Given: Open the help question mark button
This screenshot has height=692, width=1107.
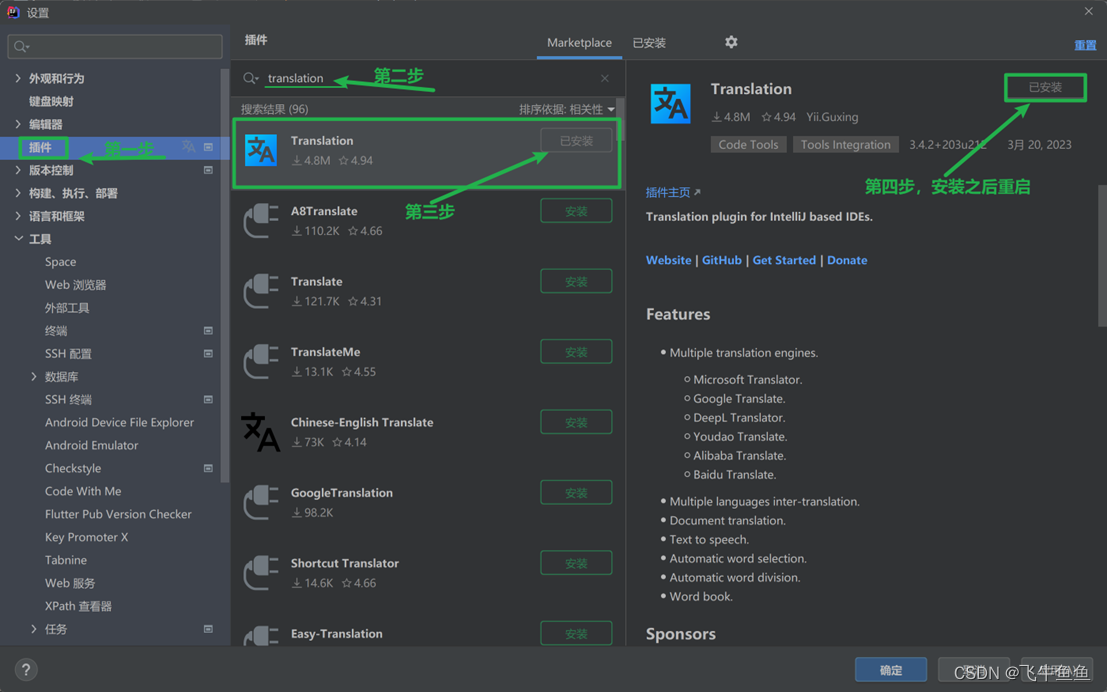Looking at the screenshot, I should (x=26, y=669).
